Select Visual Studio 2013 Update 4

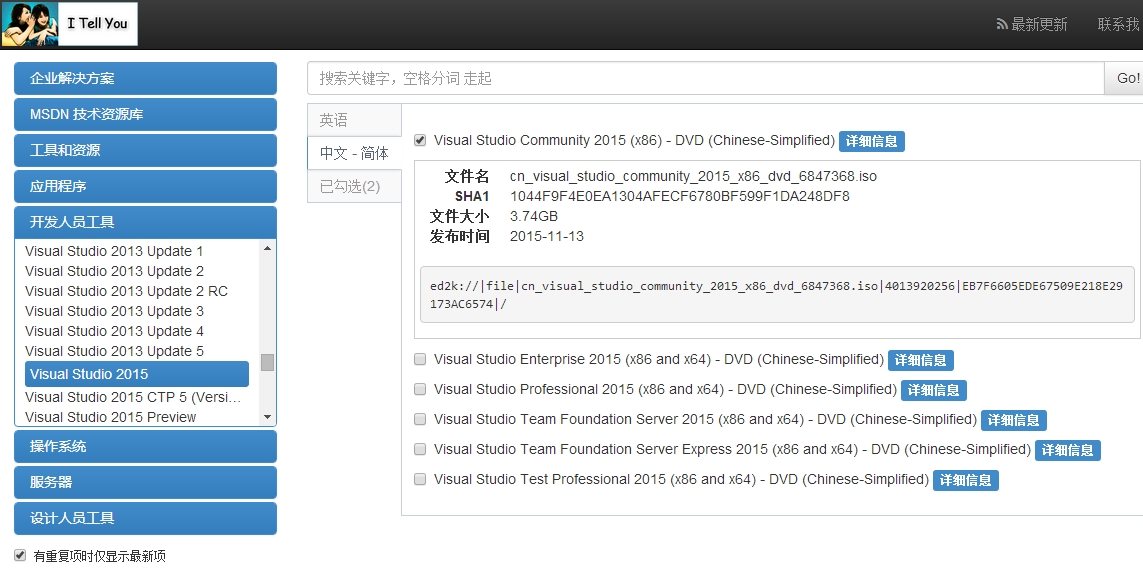(114, 331)
